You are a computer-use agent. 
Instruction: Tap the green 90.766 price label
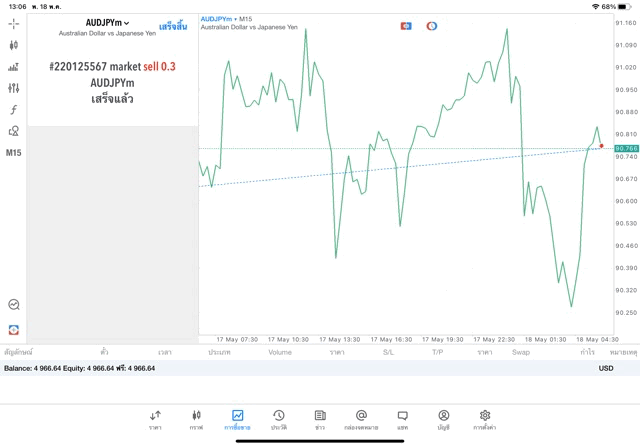pyautogui.click(x=626, y=148)
